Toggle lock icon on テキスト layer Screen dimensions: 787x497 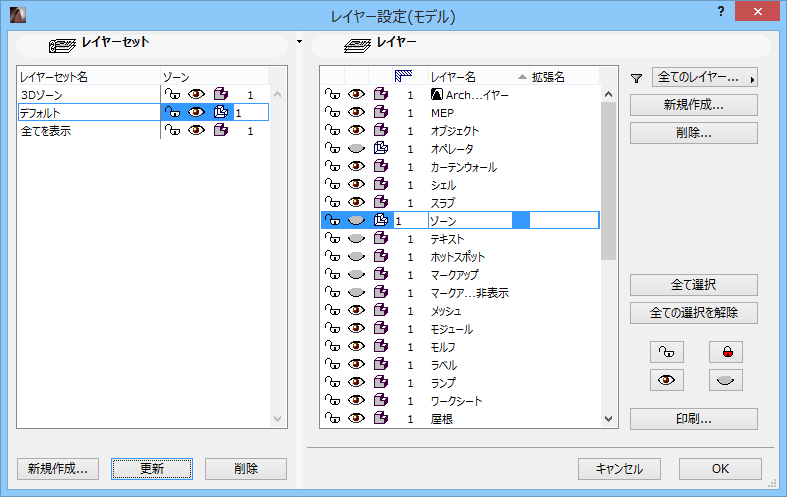332,238
